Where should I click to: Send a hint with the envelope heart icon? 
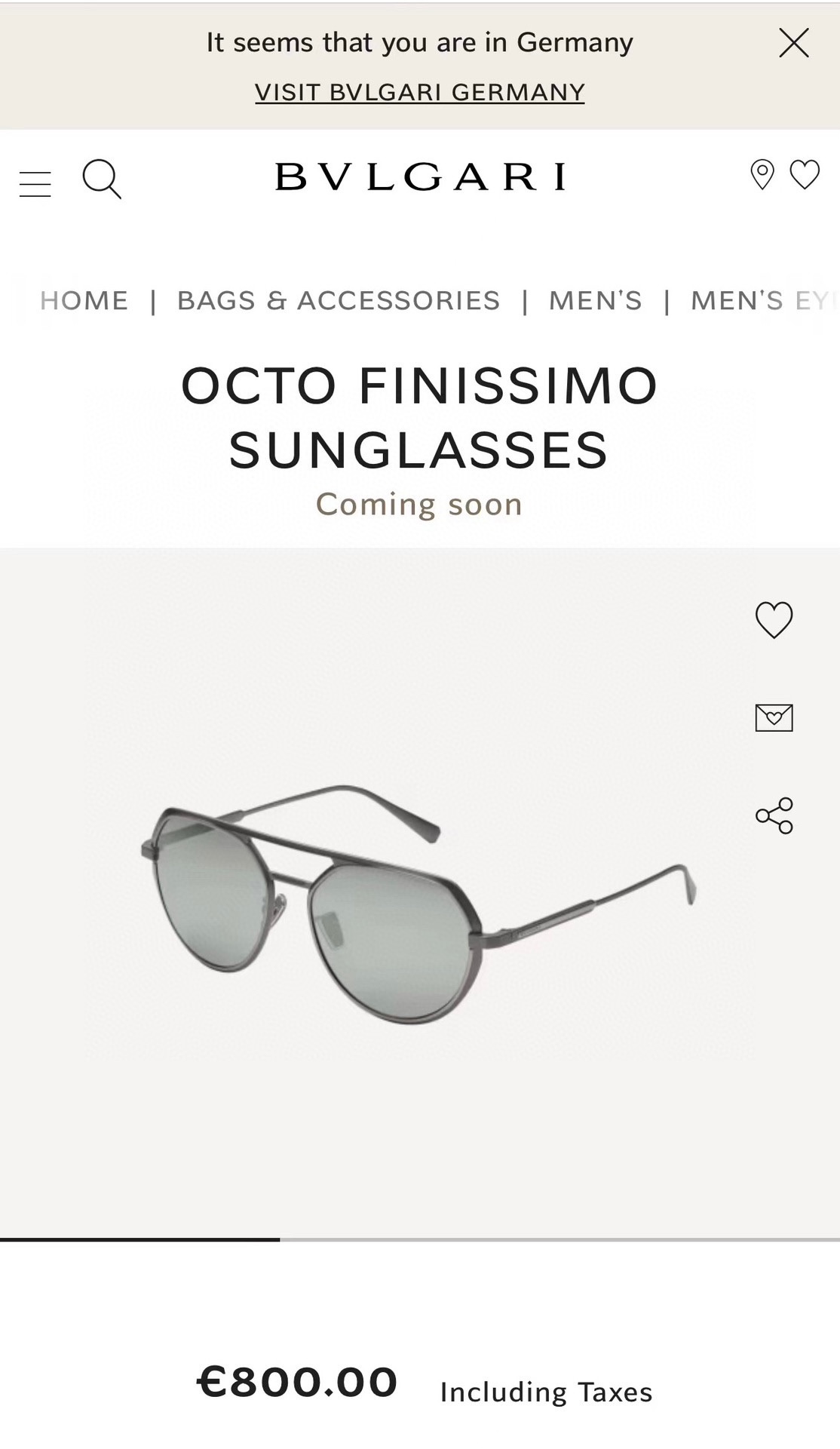(774, 717)
